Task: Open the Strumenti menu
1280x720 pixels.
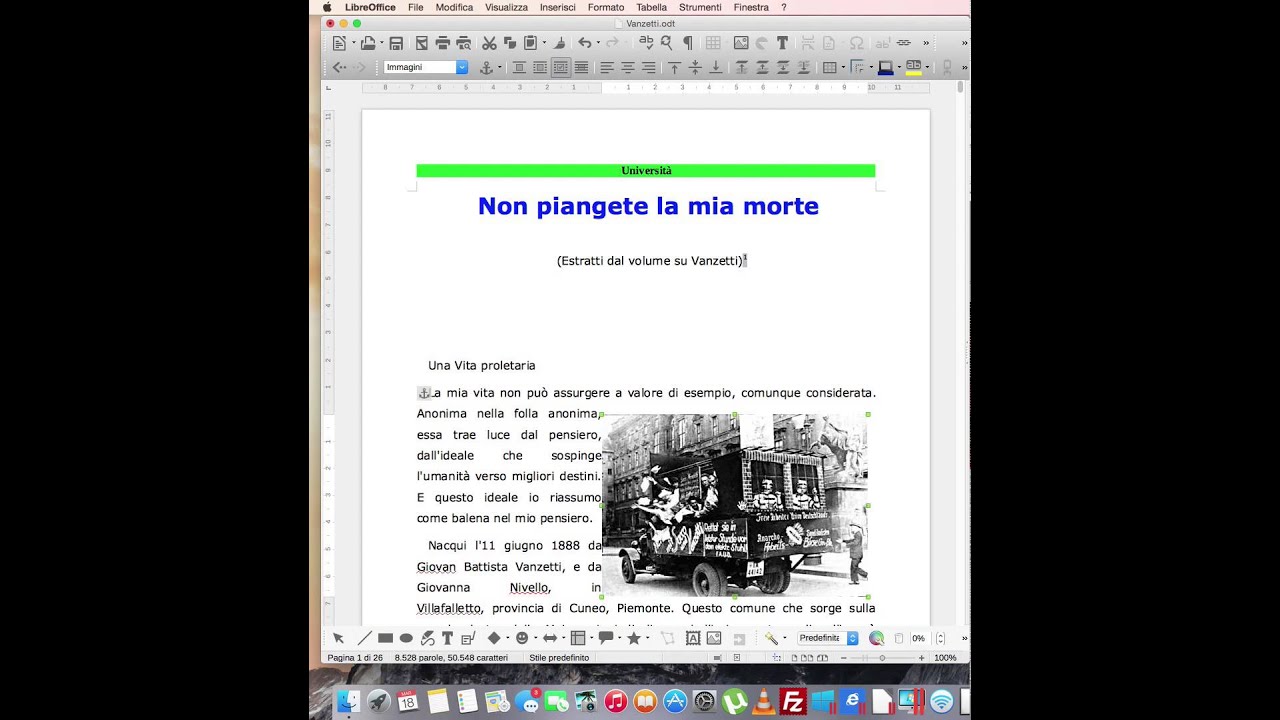Action: (x=700, y=7)
